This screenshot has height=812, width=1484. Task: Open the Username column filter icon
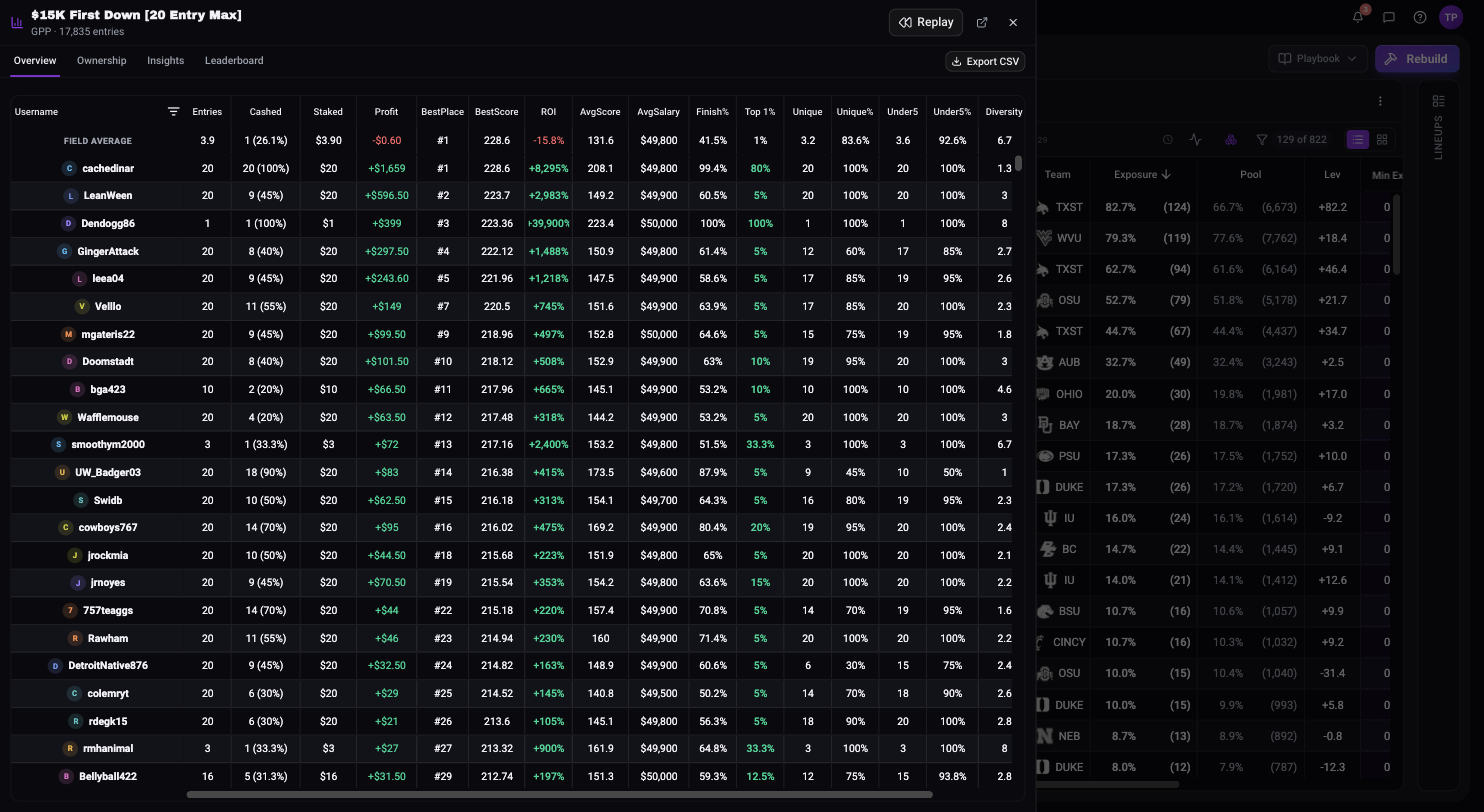coord(173,112)
